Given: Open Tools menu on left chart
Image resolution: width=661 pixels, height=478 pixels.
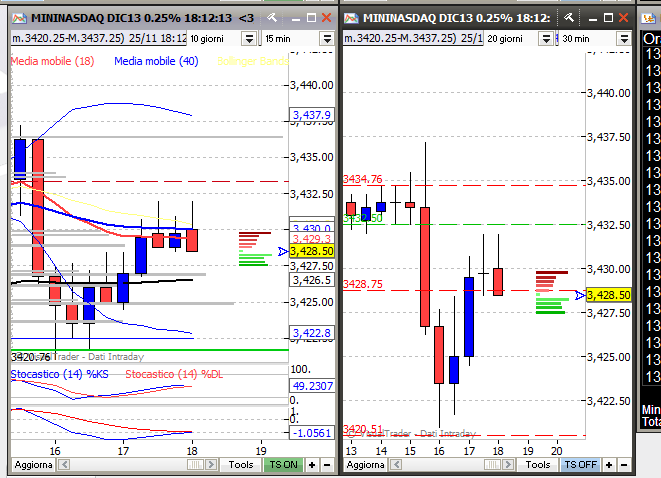Looking at the screenshot, I should point(241,465).
